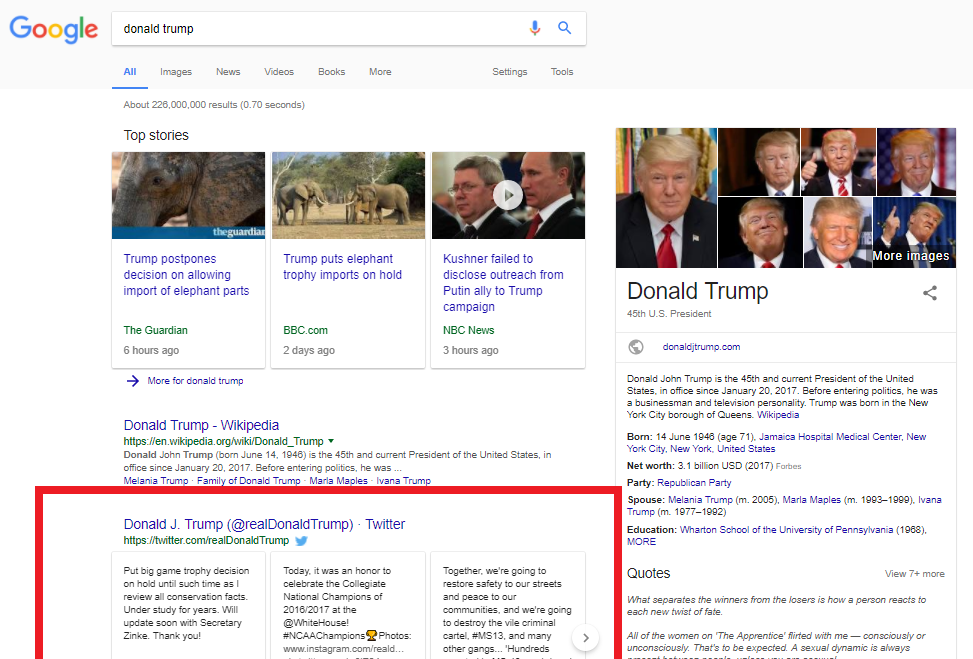Click the Google logo
973x659 pixels.
coord(53,29)
